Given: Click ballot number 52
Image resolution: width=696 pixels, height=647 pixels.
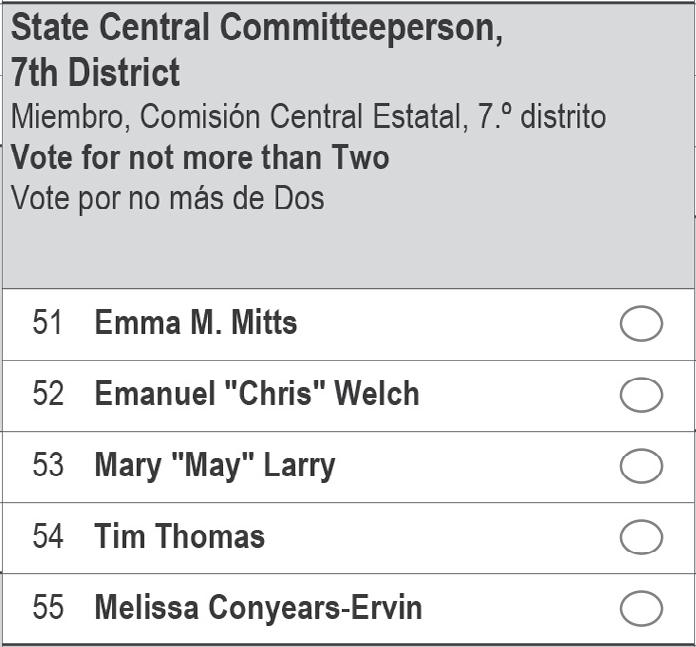Looking at the screenshot, I should coord(48,394).
